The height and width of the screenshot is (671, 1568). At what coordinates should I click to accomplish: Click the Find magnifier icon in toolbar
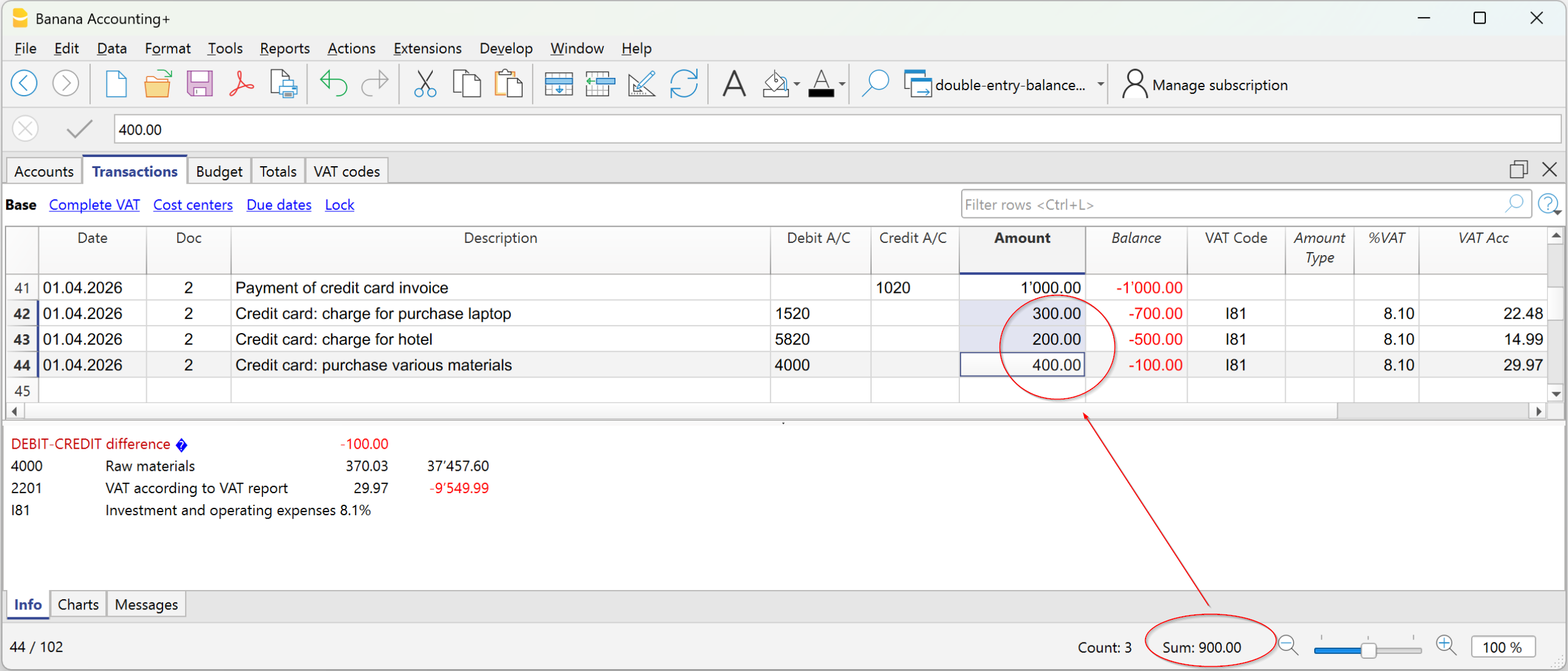pyautogui.click(x=875, y=84)
